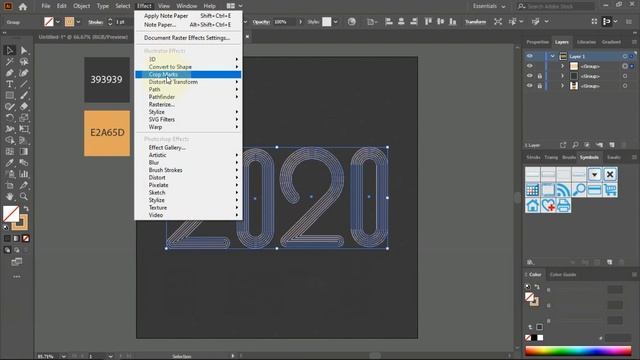Select the Paintbrush tool
This screenshot has height=360, width=640.
(24, 96)
